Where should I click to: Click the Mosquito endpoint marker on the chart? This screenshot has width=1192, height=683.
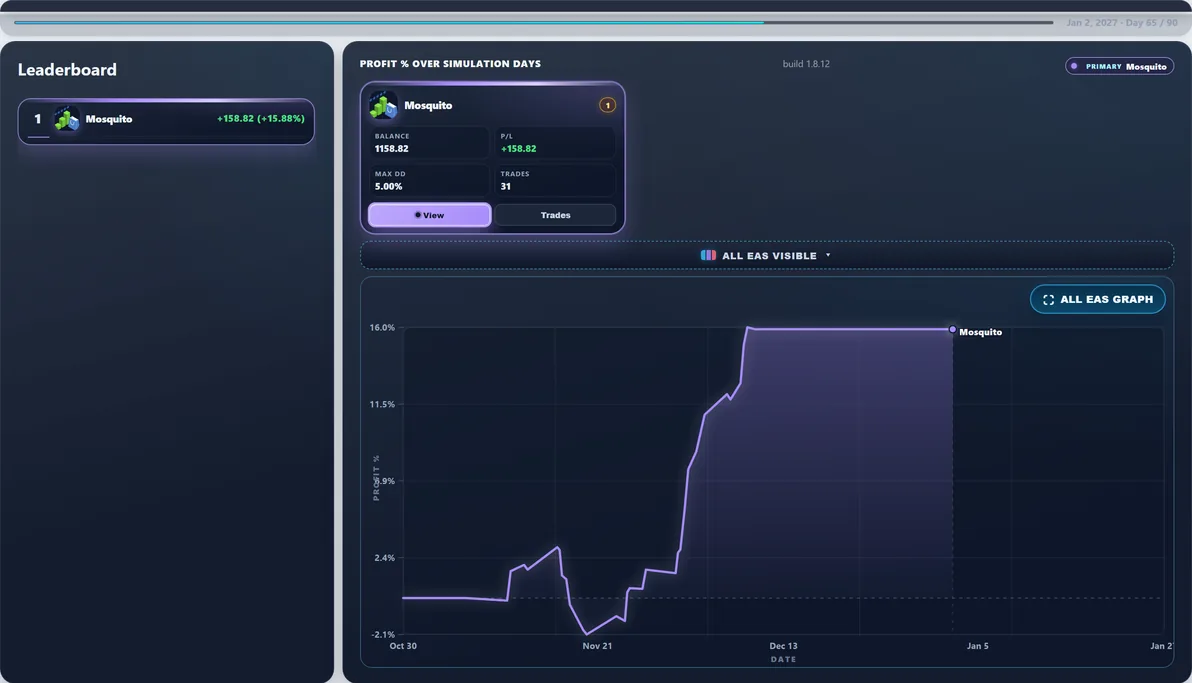953,329
